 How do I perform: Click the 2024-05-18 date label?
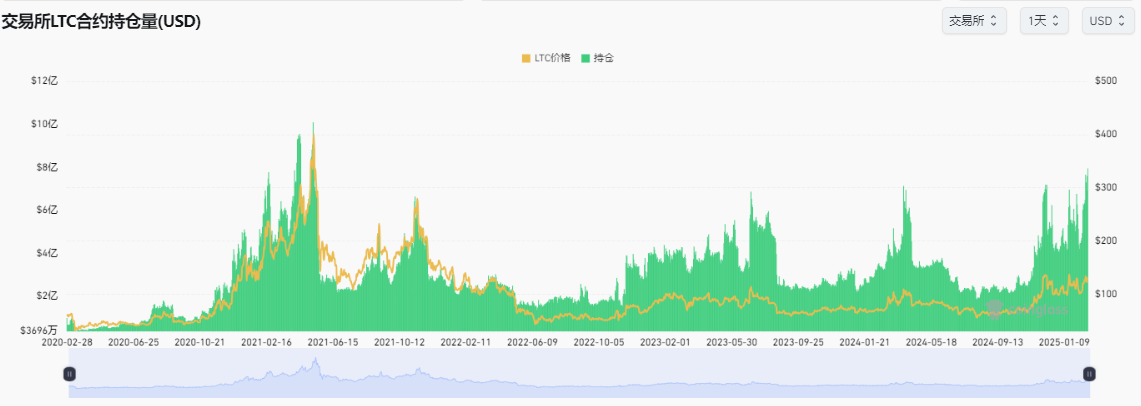click(x=931, y=341)
